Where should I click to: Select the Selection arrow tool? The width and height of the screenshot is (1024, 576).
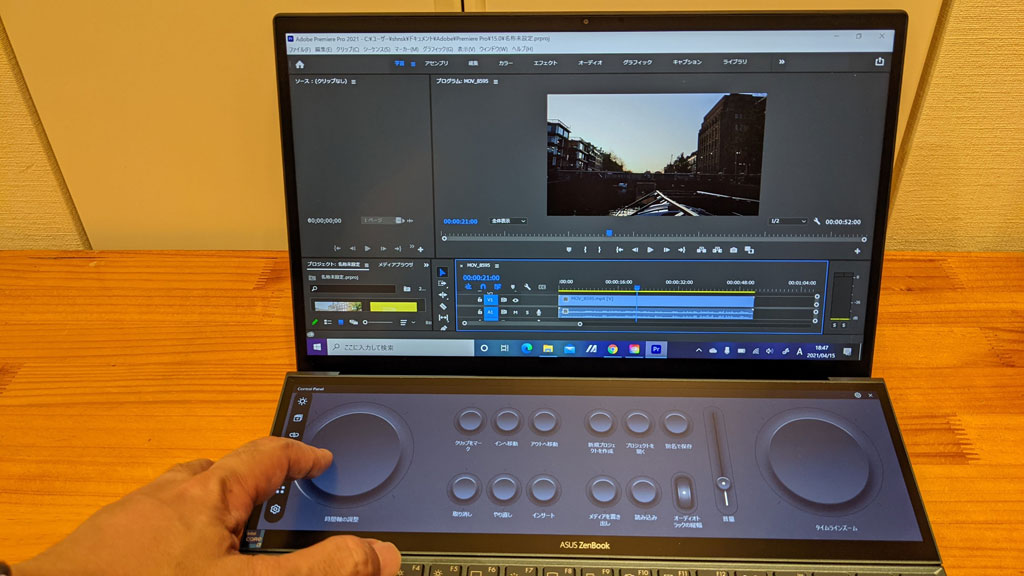[x=442, y=272]
